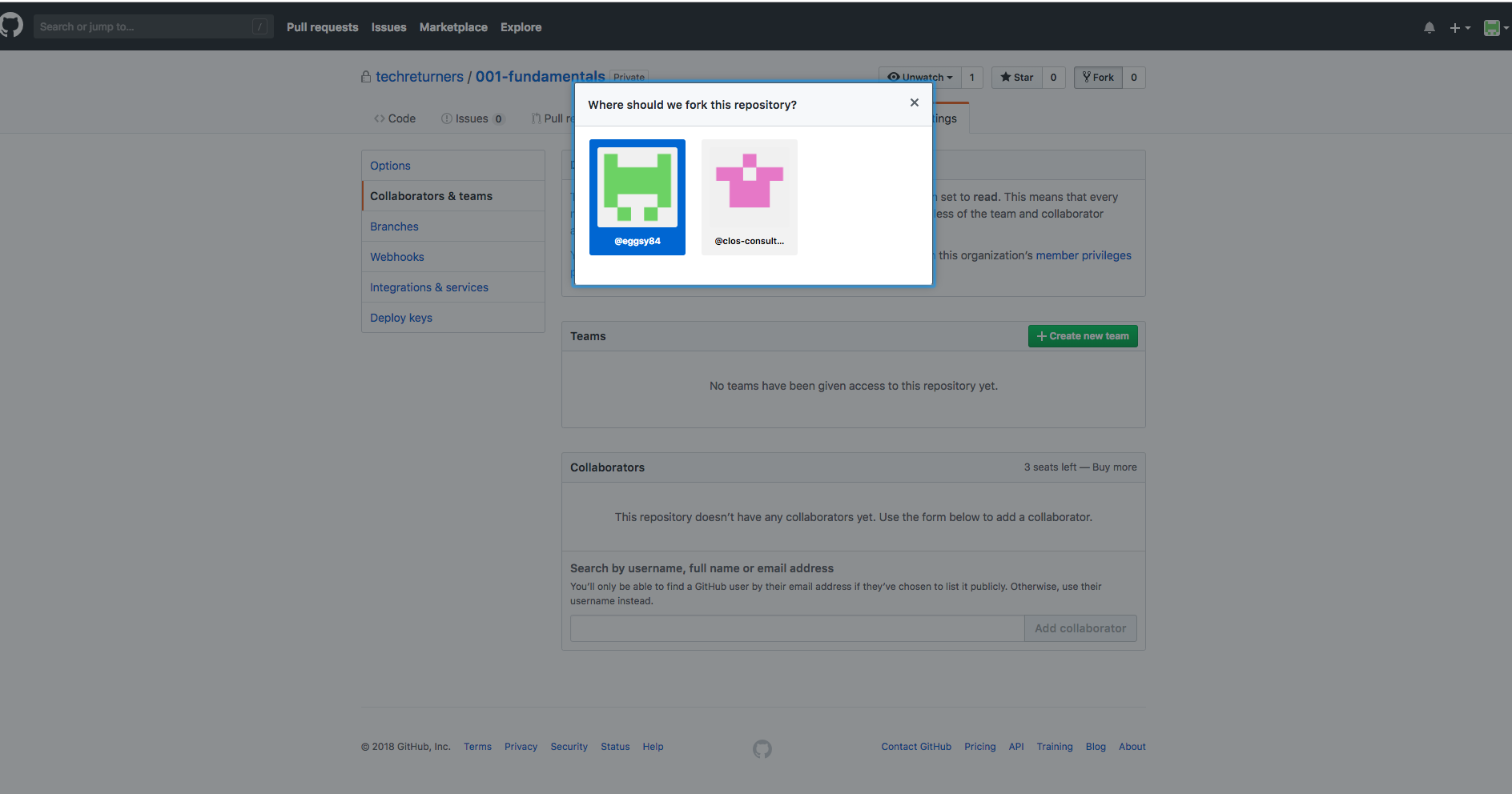This screenshot has height=794, width=1512.
Task: Open Marketplace in top navigation
Action: point(453,27)
